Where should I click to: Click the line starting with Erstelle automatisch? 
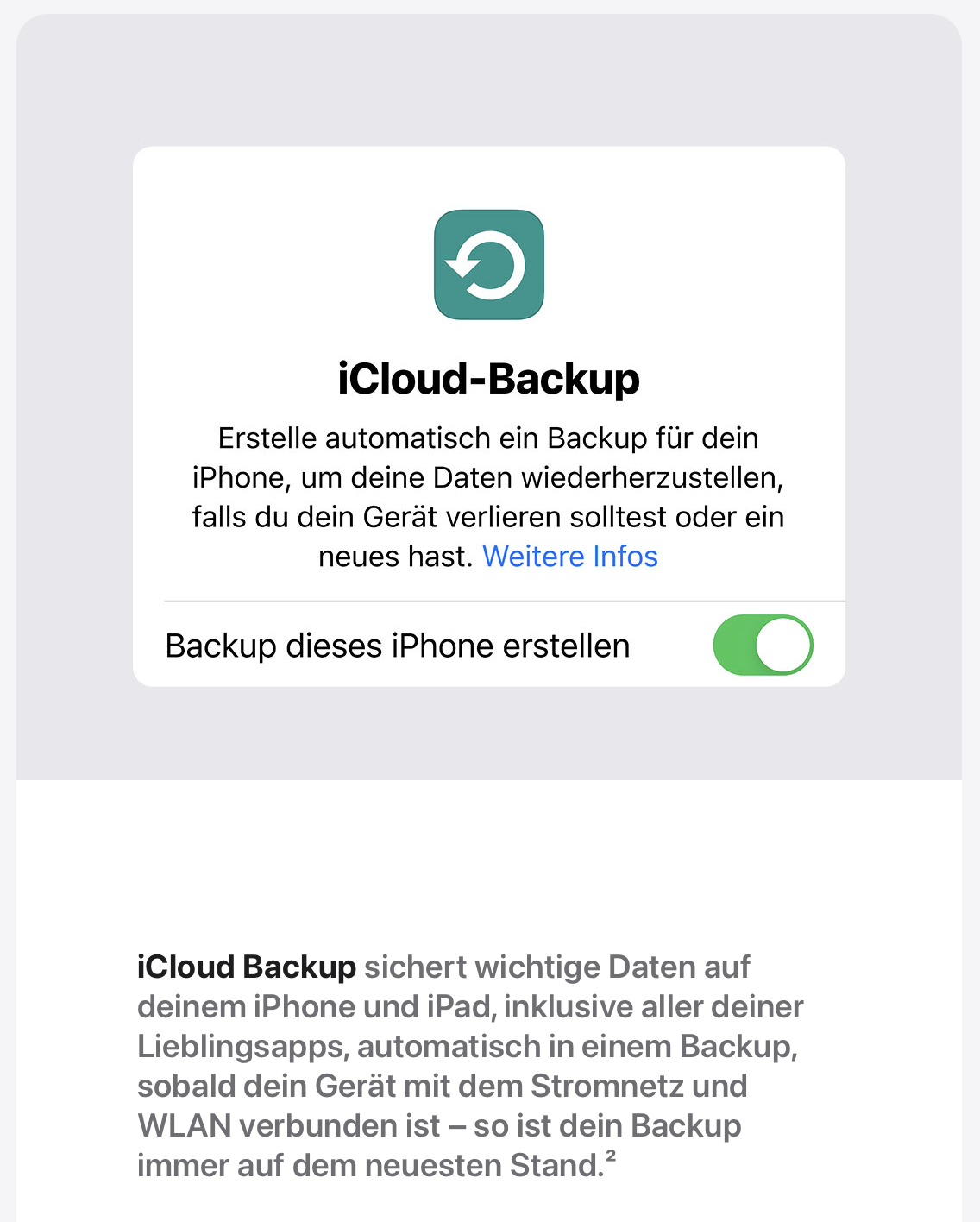(x=488, y=438)
